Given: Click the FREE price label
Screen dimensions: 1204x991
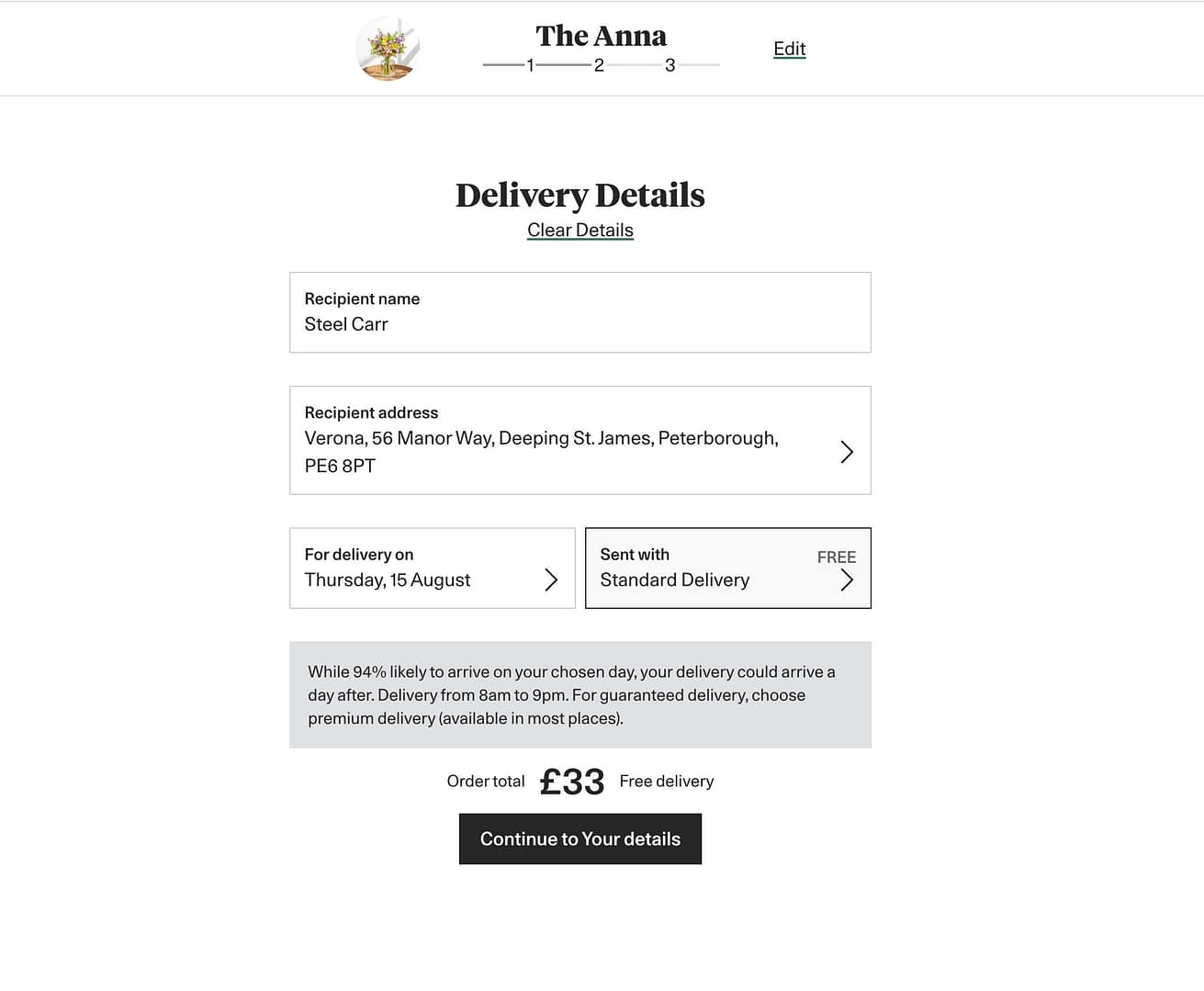Looking at the screenshot, I should (836, 557).
